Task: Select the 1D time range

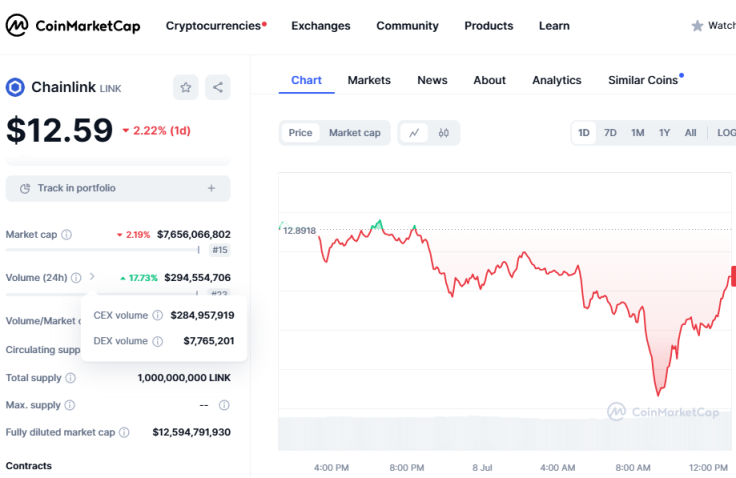Action: [583, 133]
